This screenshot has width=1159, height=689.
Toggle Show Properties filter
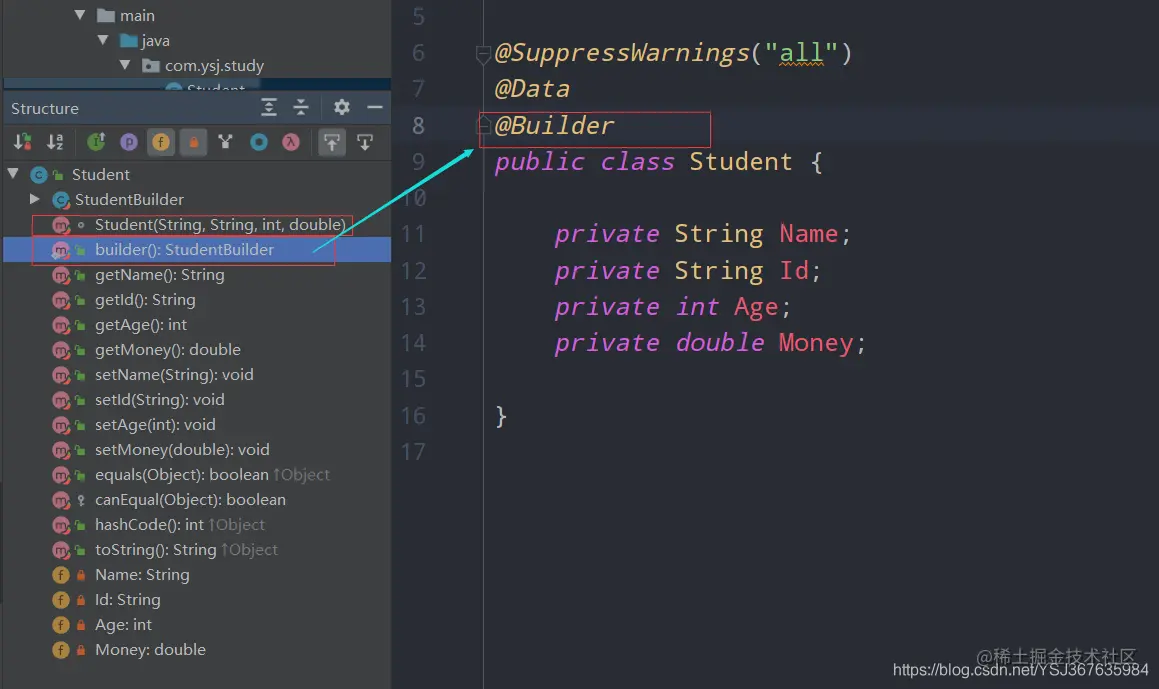pos(129,141)
